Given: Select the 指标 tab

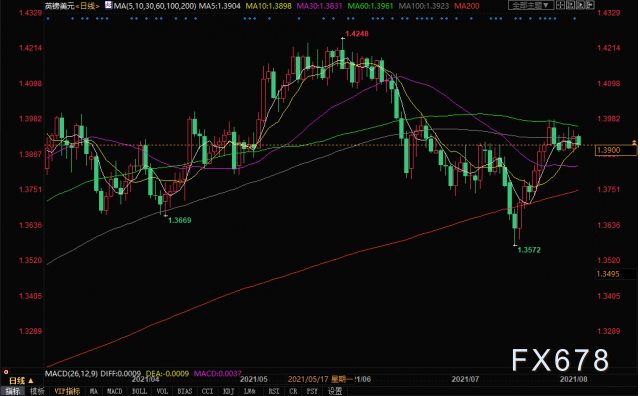Looking at the screenshot, I should pyautogui.click(x=13, y=391).
